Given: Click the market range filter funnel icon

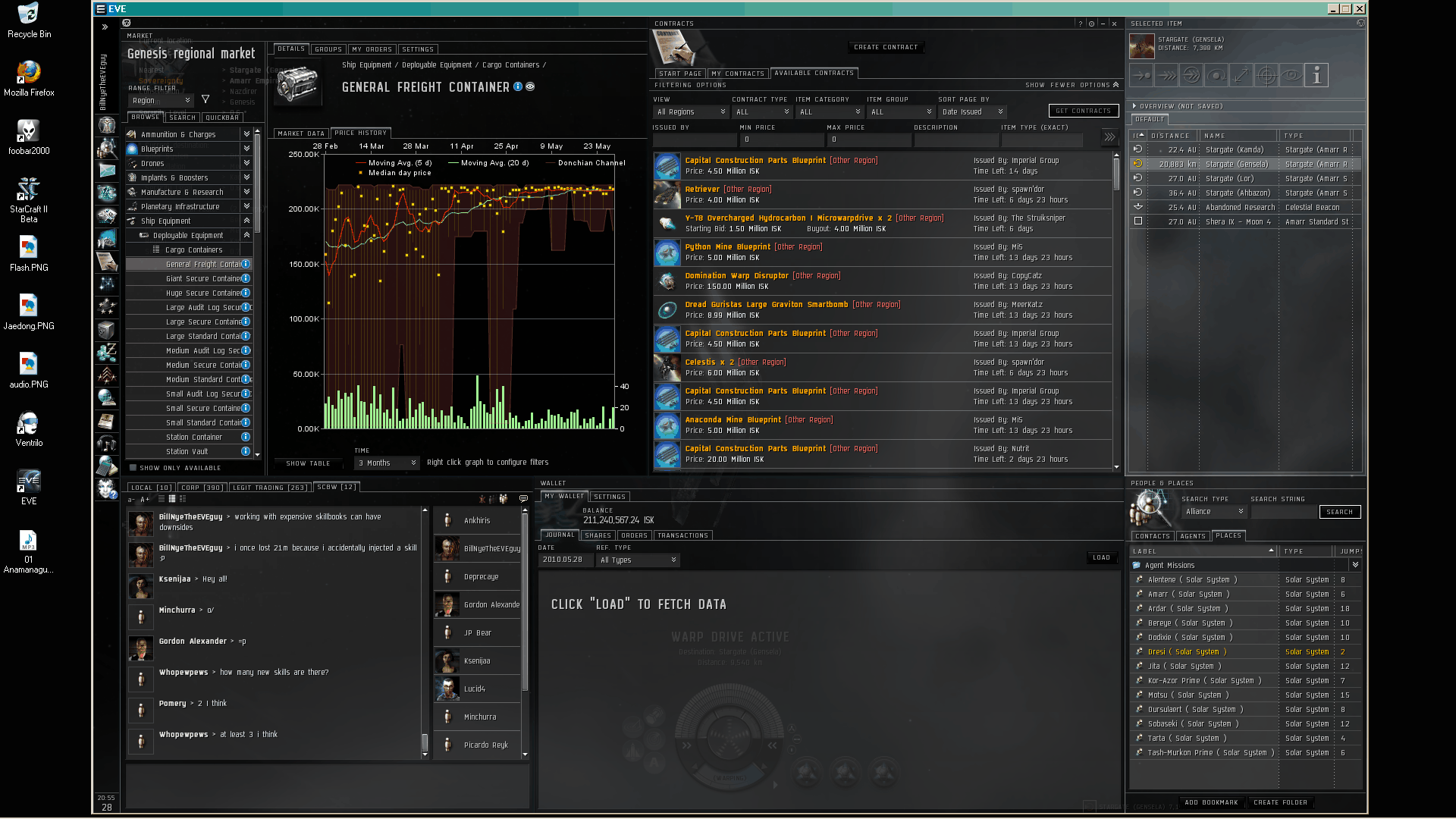Looking at the screenshot, I should pyautogui.click(x=205, y=99).
